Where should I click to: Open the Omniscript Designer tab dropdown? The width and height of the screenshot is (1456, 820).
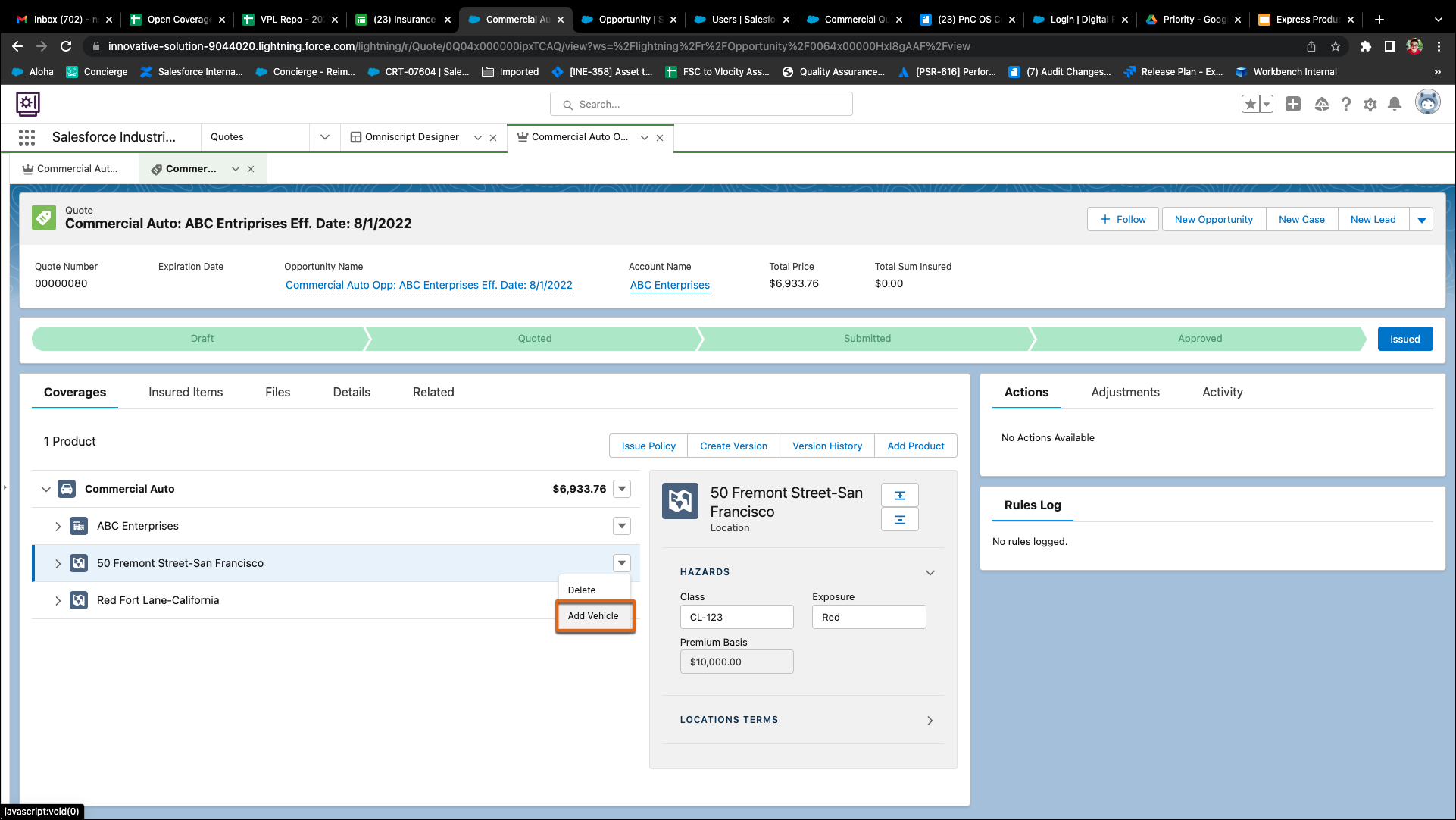coord(478,138)
